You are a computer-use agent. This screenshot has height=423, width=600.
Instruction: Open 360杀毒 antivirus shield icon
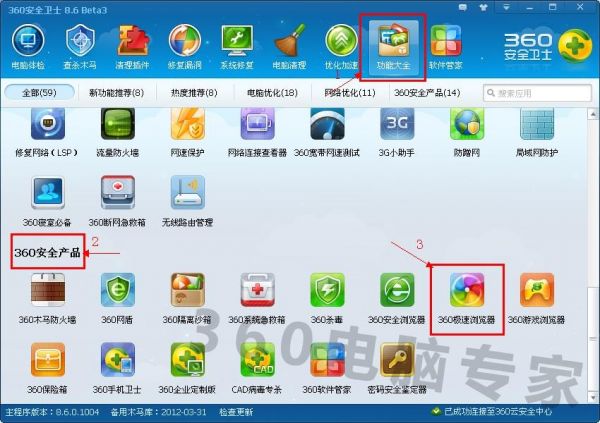[327, 294]
